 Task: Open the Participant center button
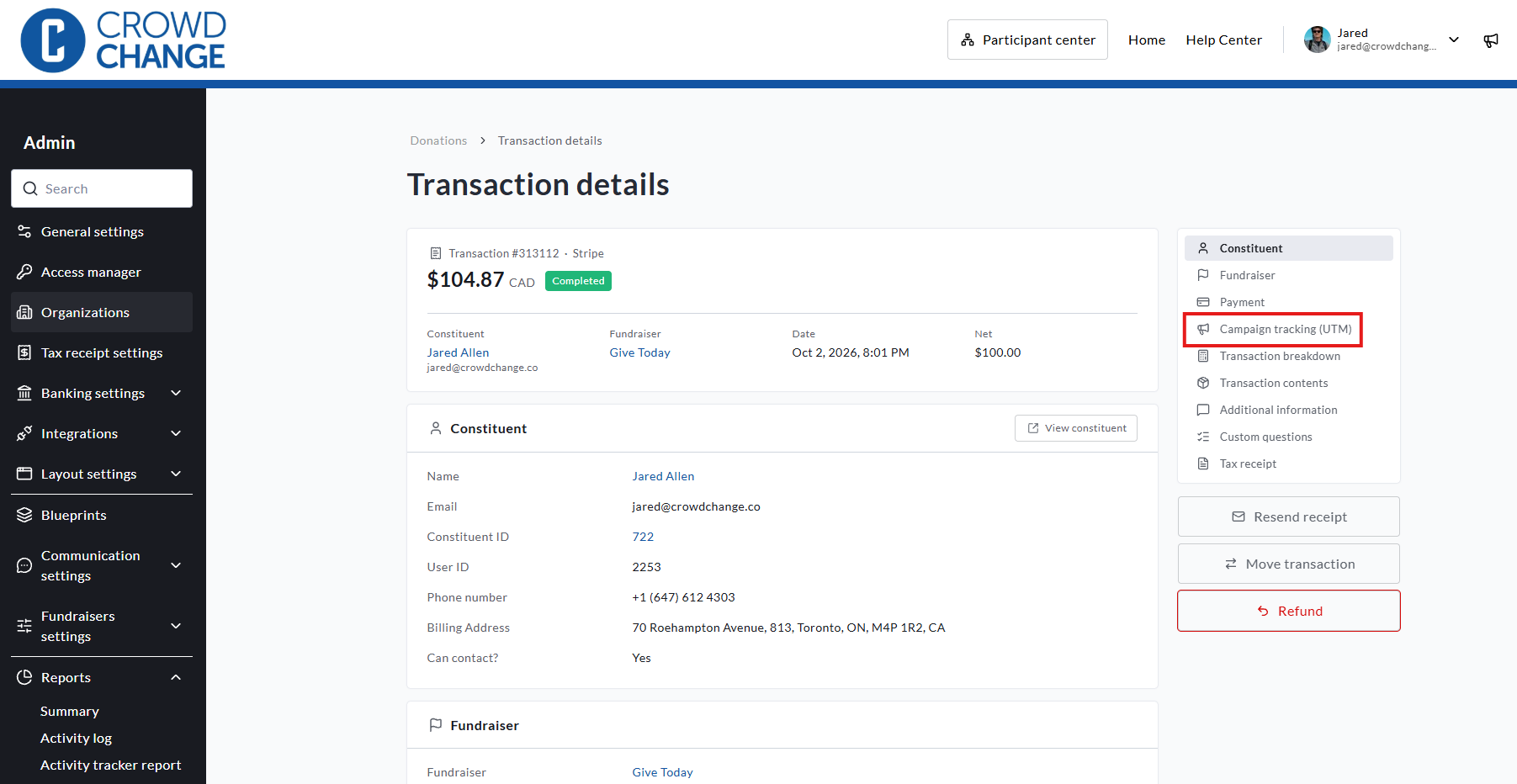click(x=1027, y=40)
